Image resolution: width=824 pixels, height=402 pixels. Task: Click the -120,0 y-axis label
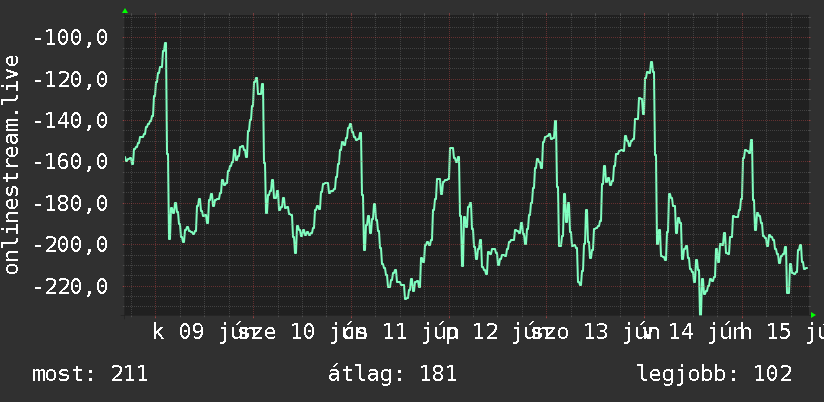click(70, 80)
